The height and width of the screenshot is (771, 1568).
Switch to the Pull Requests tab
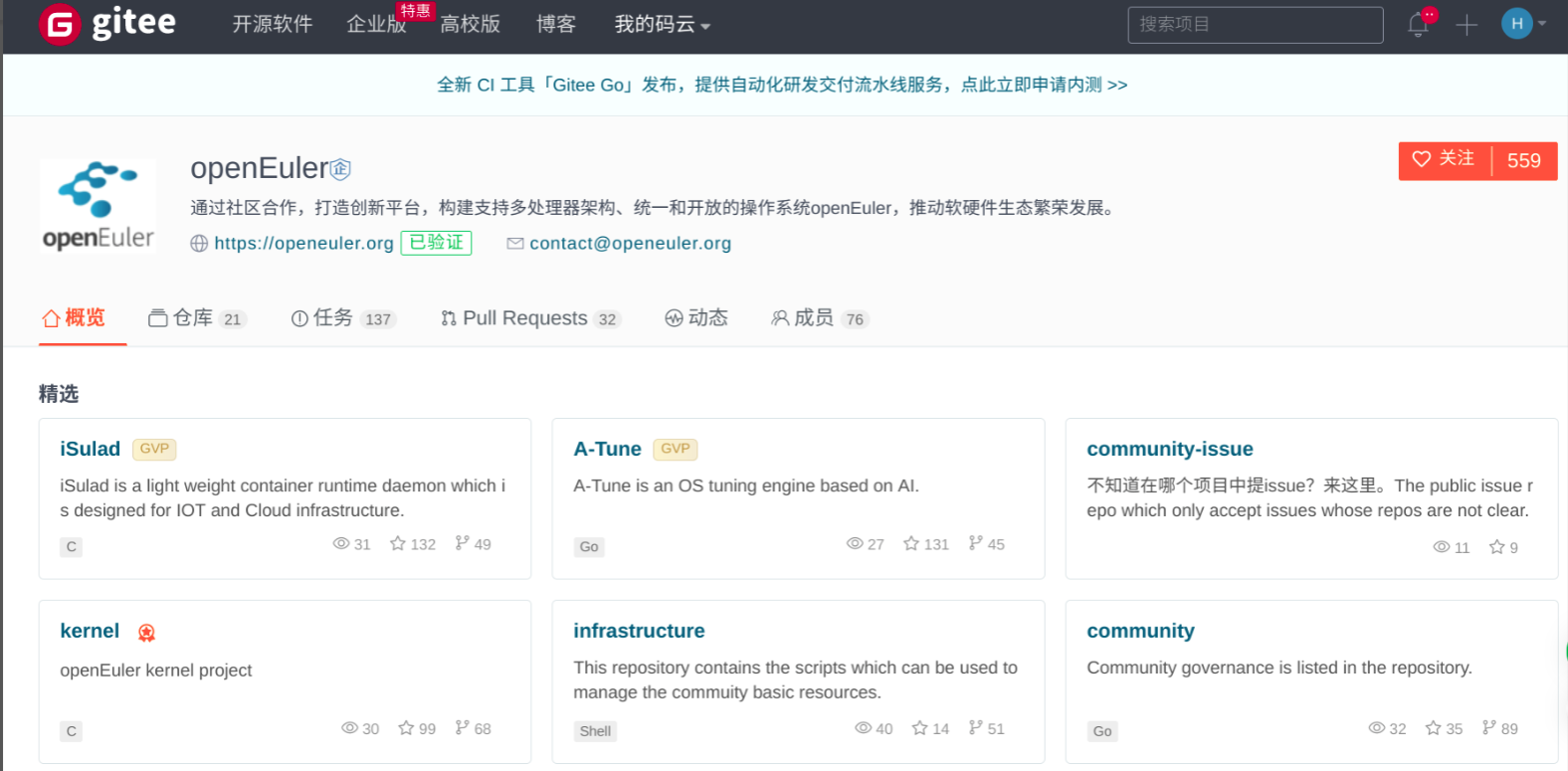pos(530,318)
